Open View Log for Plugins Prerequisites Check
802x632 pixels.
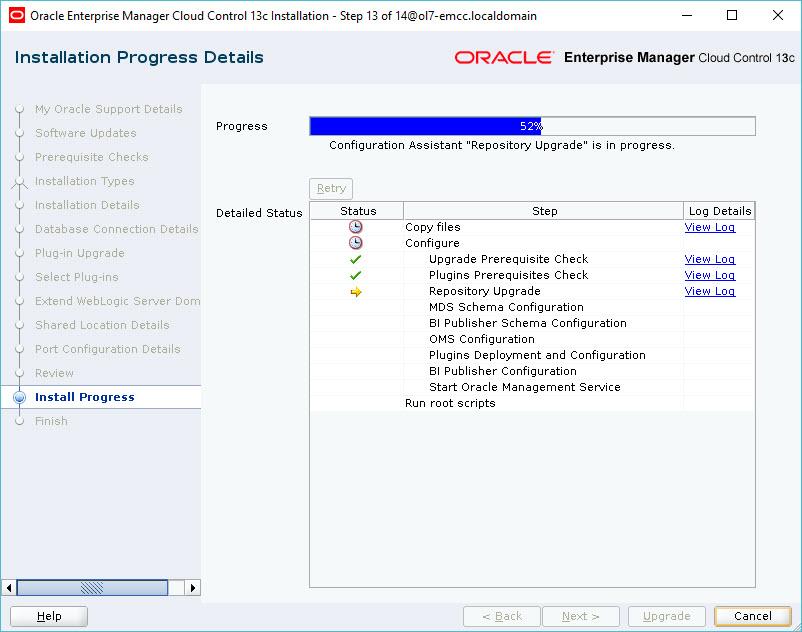pyautogui.click(x=709, y=275)
